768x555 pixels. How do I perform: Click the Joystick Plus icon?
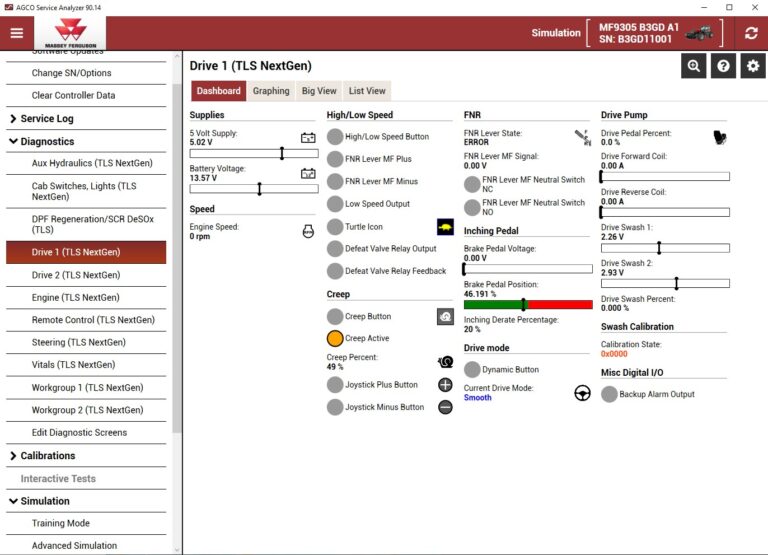click(445, 385)
